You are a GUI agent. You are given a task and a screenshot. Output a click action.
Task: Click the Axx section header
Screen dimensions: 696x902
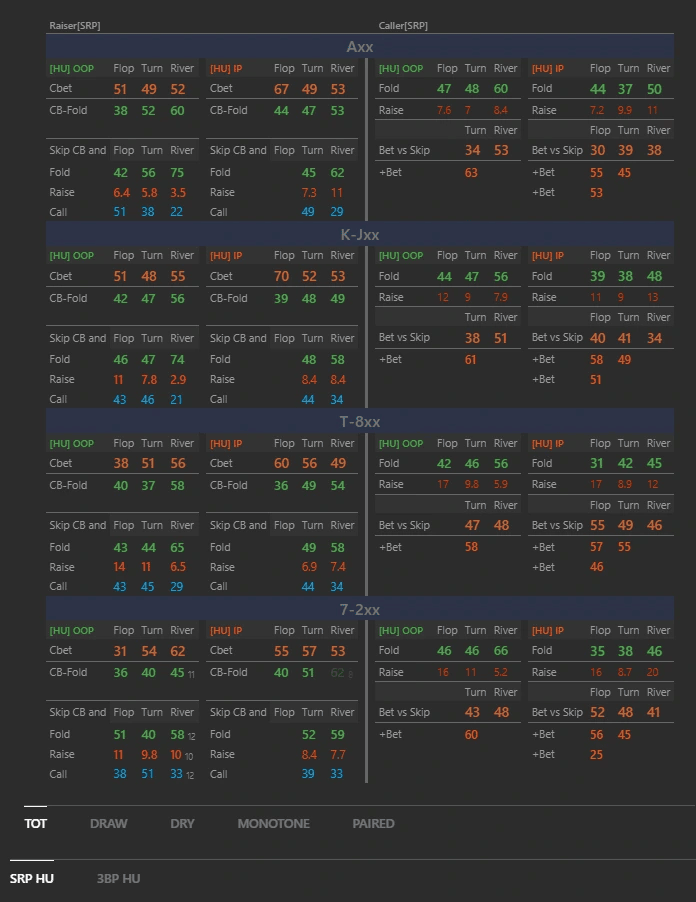(x=360, y=47)
